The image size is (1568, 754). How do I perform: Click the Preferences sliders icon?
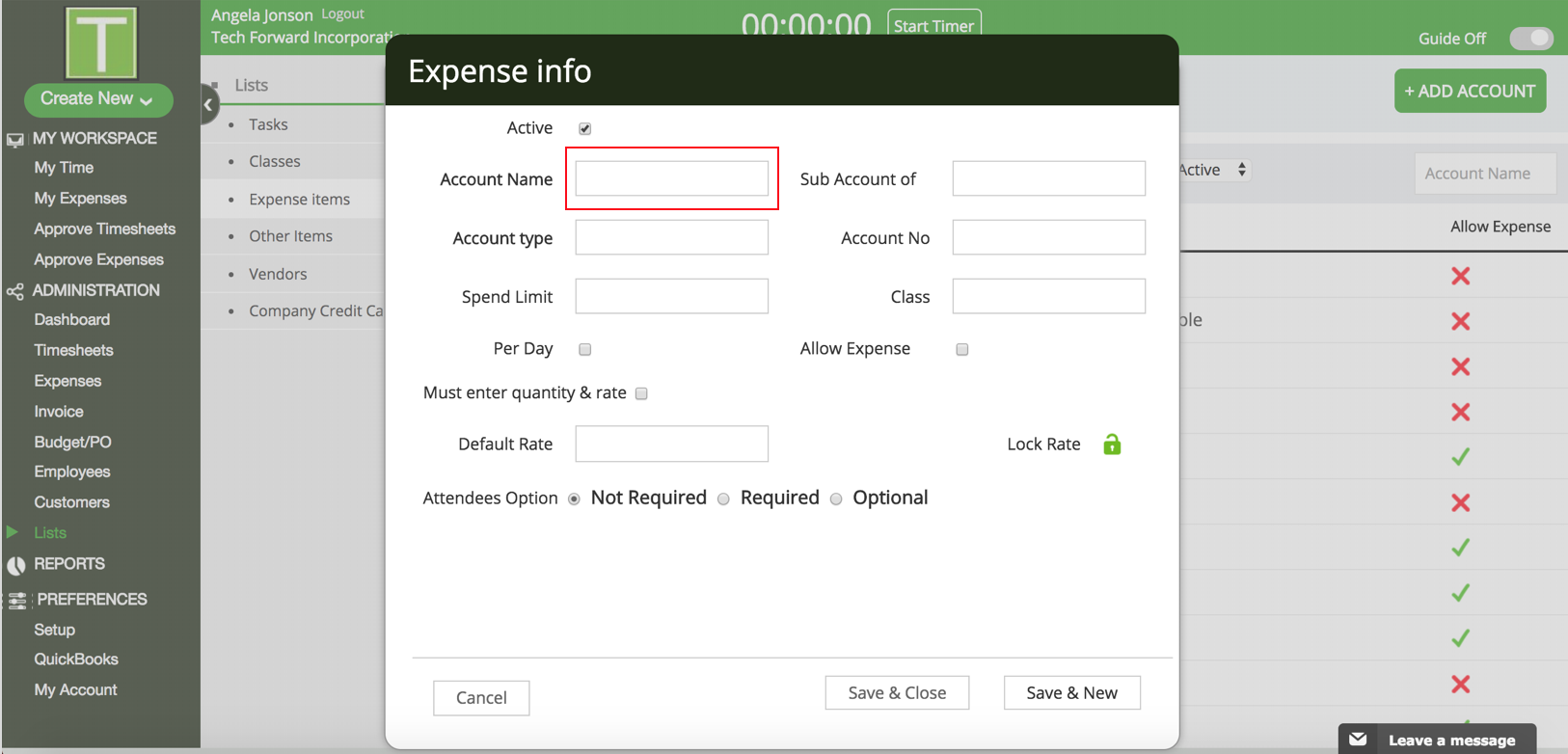click(x=17, y=601)
